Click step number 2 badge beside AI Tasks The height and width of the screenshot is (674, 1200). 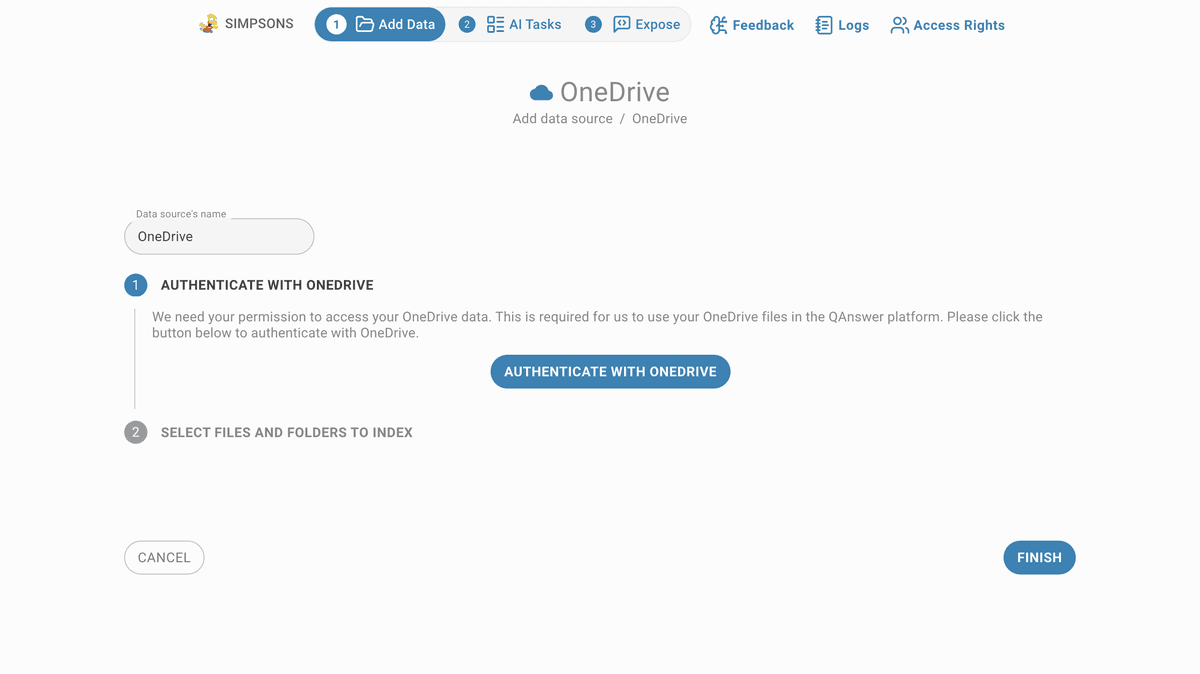click(467, 24)
